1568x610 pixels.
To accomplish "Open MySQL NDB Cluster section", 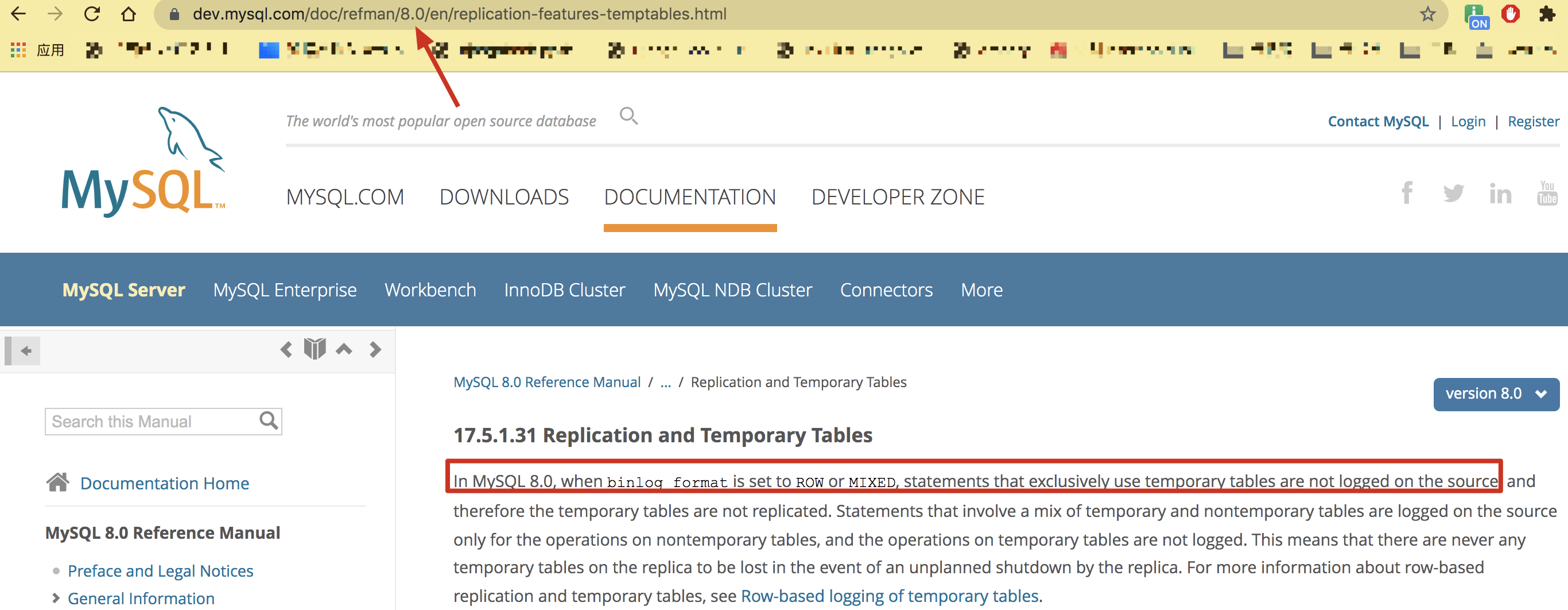I will pos(732,290).
